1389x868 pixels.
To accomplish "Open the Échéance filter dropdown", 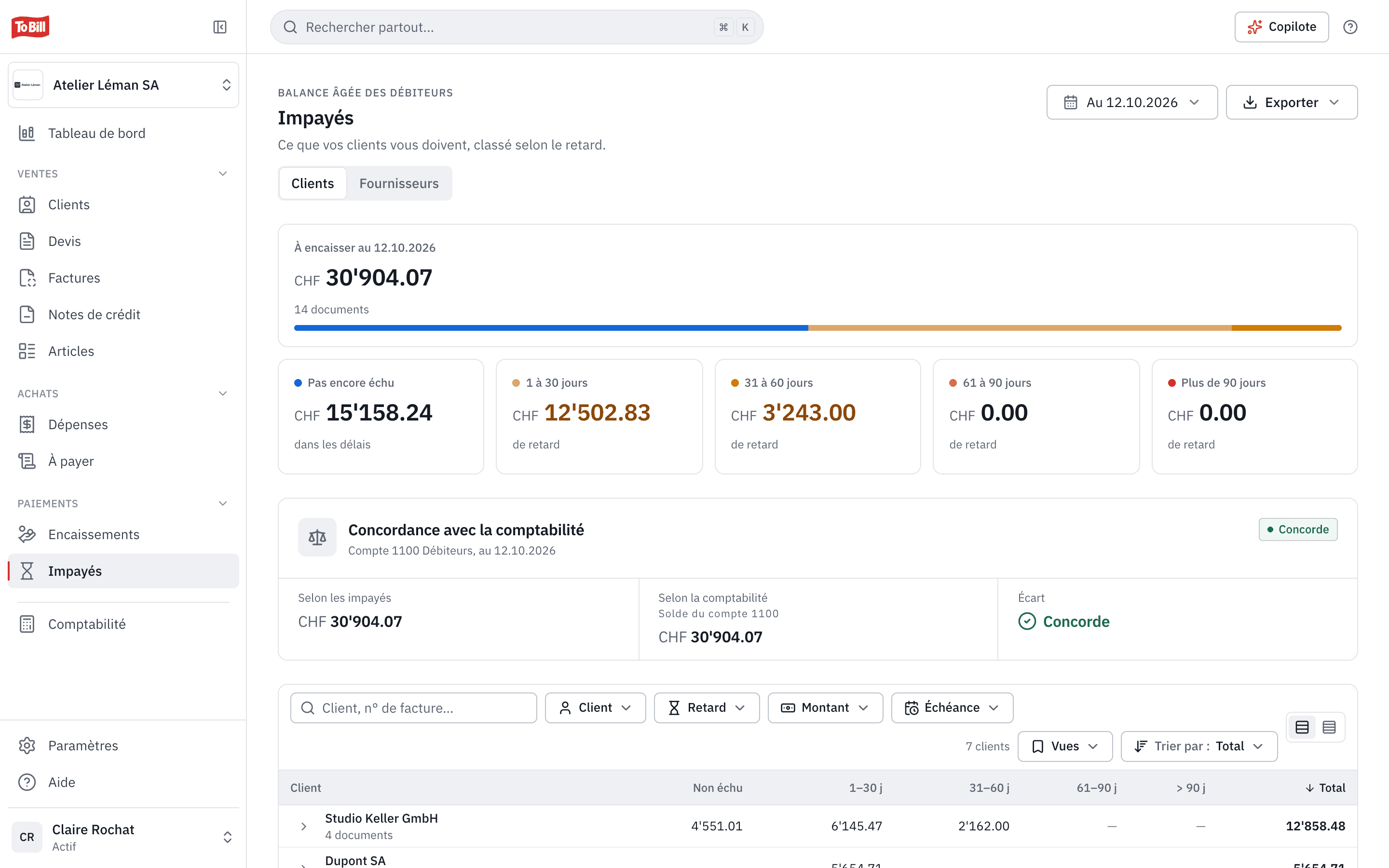I will (952, 708).
